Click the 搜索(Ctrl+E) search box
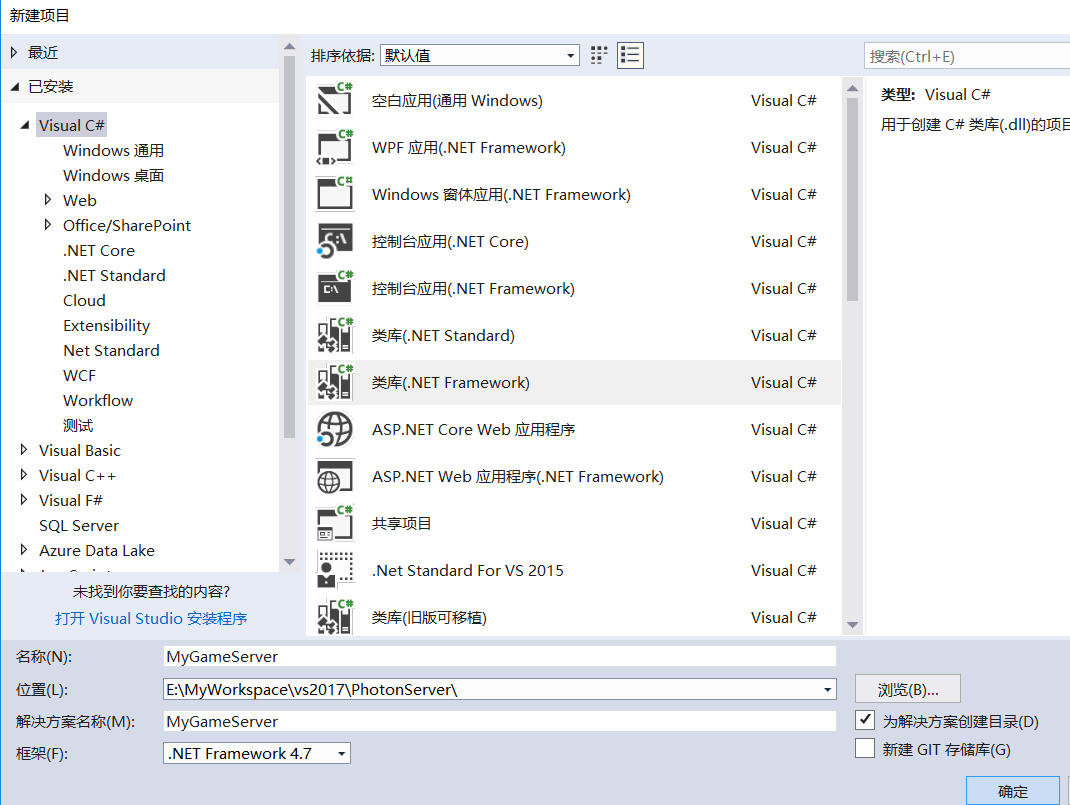This screenshot has height=805, width=1070. 968,56
